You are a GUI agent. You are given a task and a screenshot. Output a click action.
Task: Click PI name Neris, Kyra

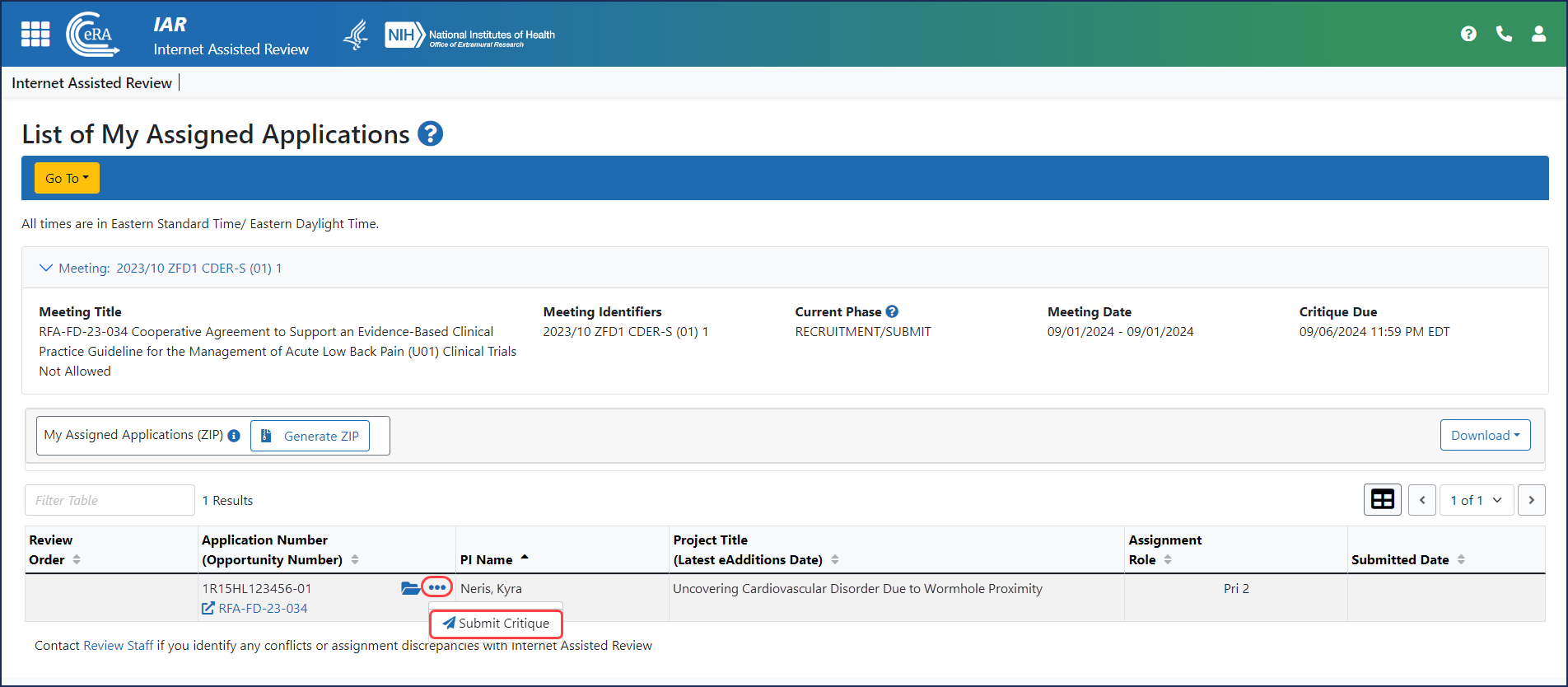pyautogui.click(x=491, y=588)
